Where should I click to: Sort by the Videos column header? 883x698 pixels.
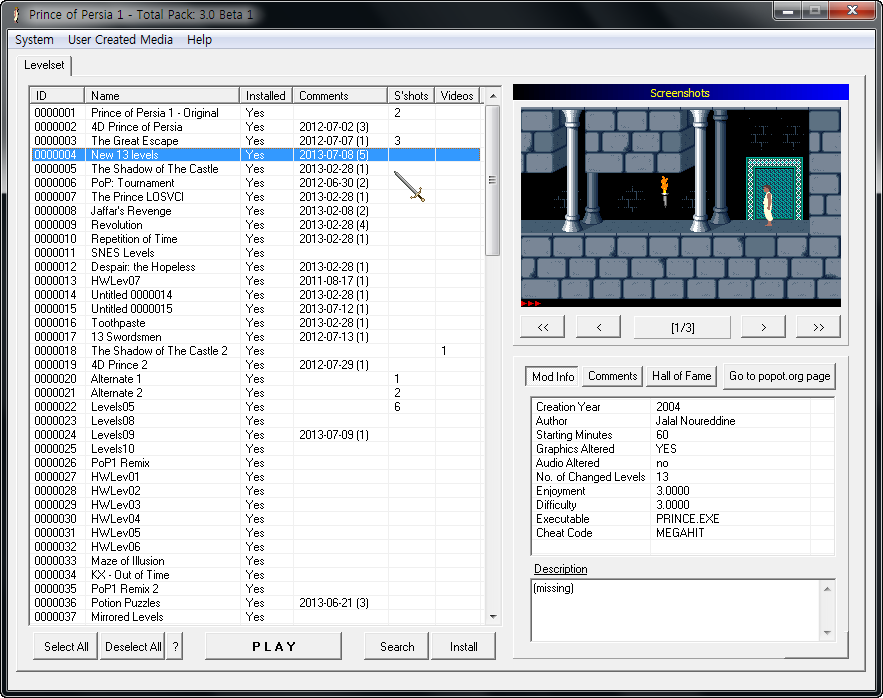[x=457, y=95]
